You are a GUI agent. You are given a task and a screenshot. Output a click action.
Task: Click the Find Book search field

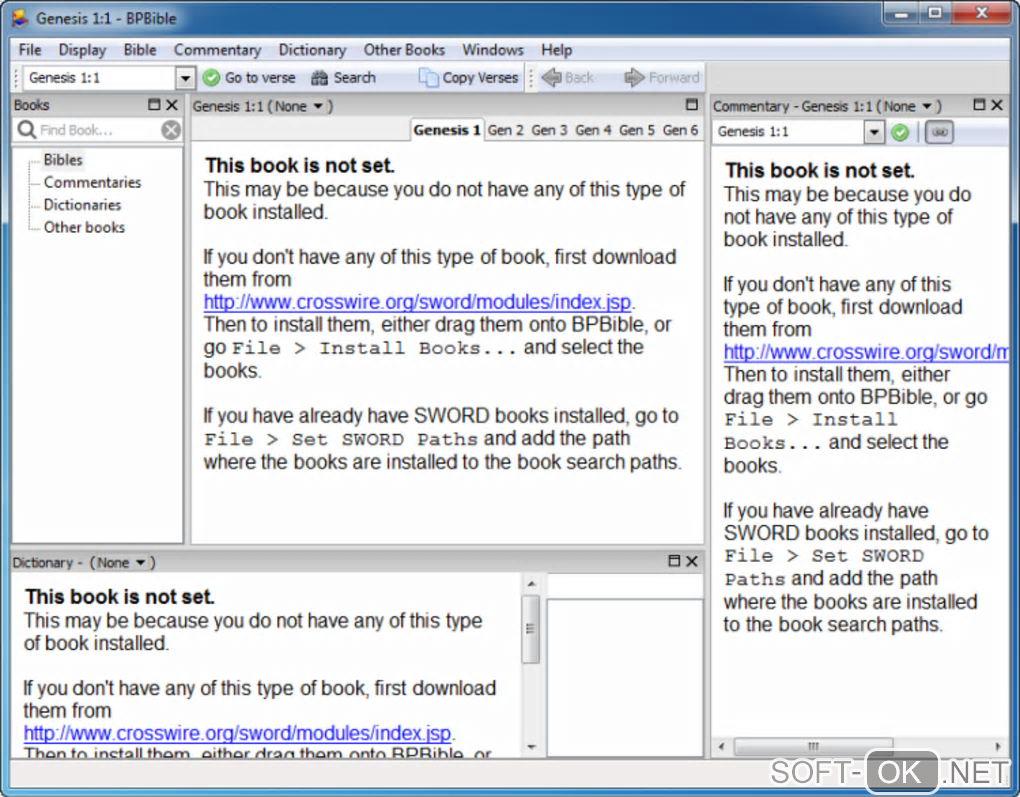point(98,130)
